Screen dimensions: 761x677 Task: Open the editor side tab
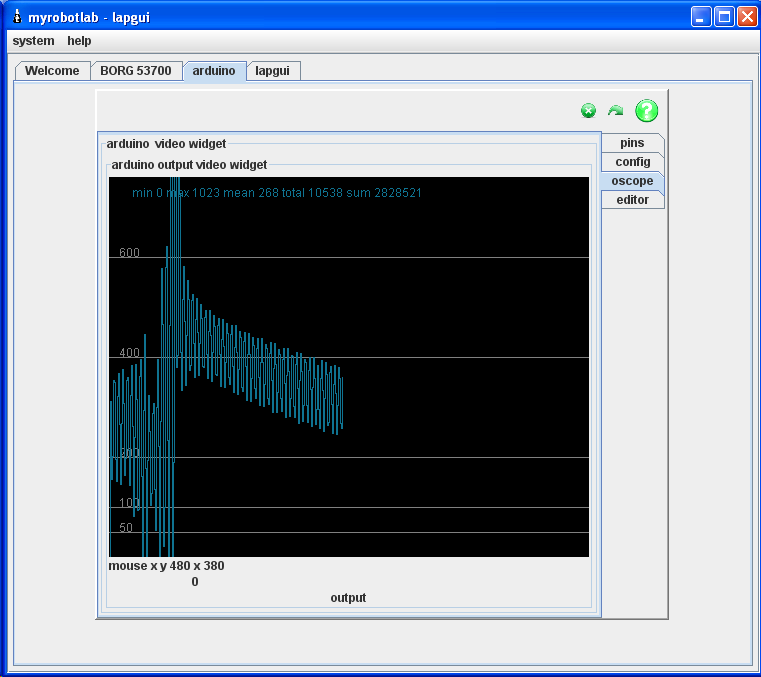[x=632, y=200]
